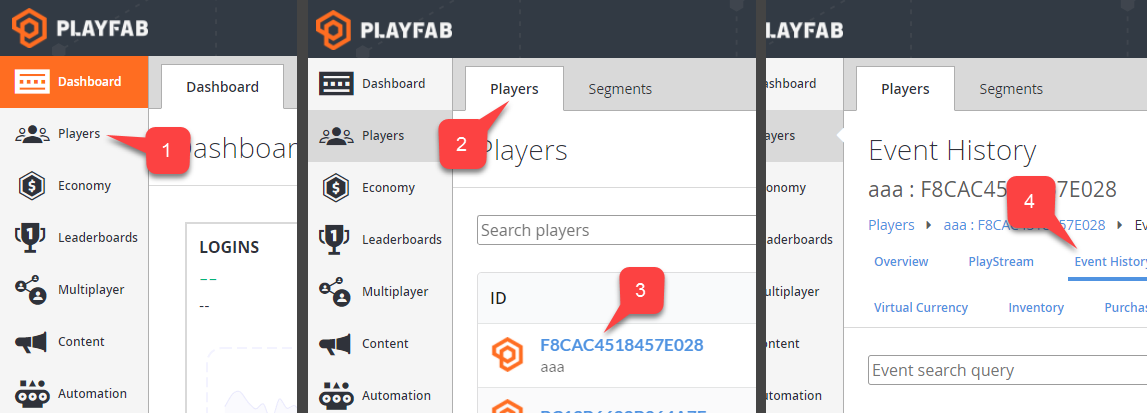Open the Dashboard tab above the LOGINS card
Viewport: 1147px width, 413px height.
(222, 87)
